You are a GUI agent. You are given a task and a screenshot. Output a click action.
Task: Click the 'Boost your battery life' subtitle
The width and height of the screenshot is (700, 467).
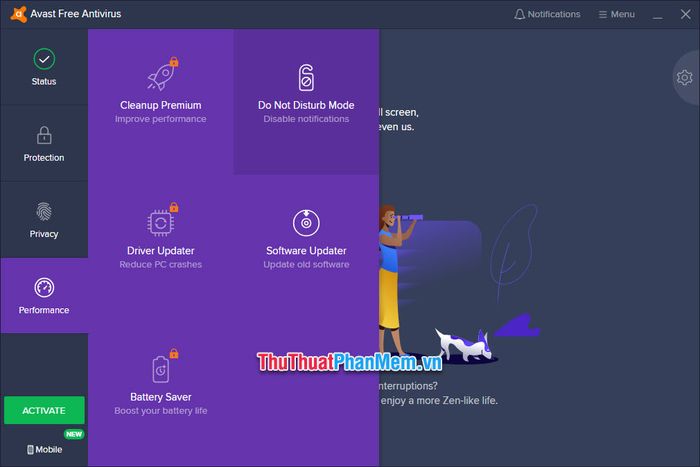pos(161,411)
